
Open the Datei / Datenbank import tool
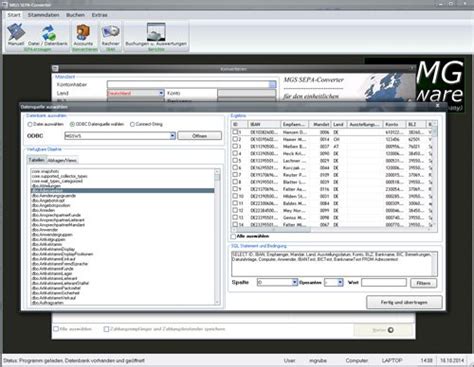point(48,35)
